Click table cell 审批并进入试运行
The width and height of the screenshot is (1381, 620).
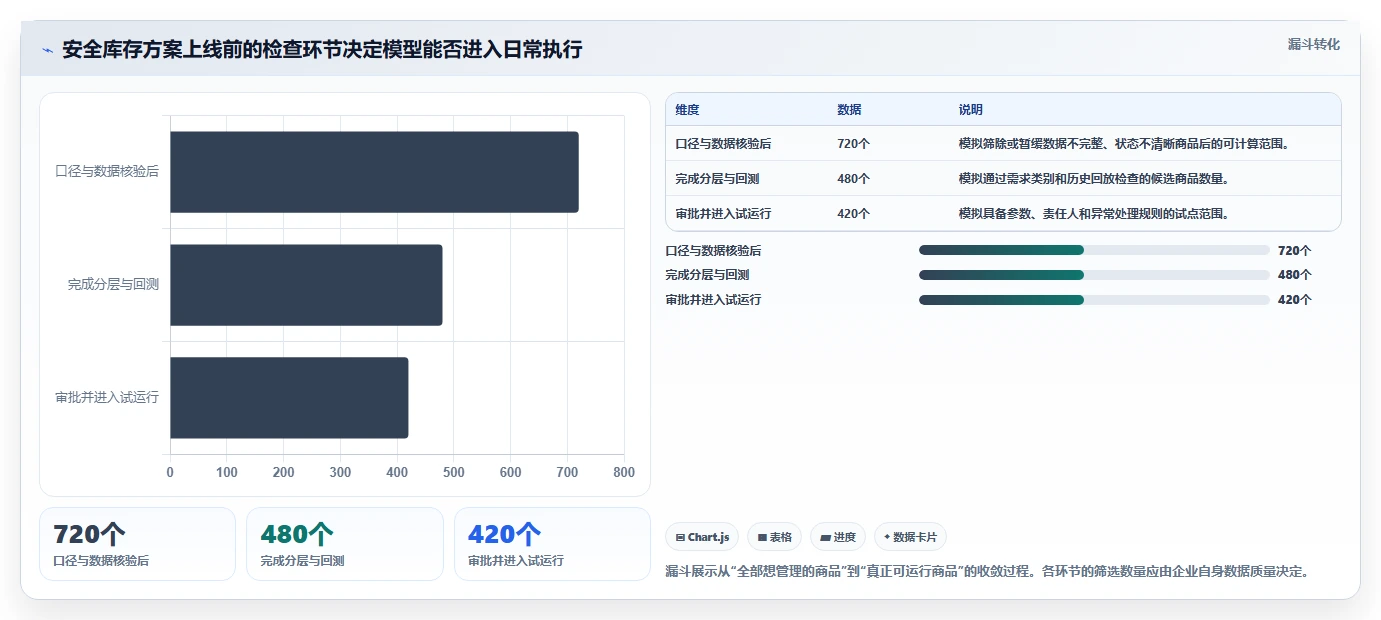[x=723, y=214]
